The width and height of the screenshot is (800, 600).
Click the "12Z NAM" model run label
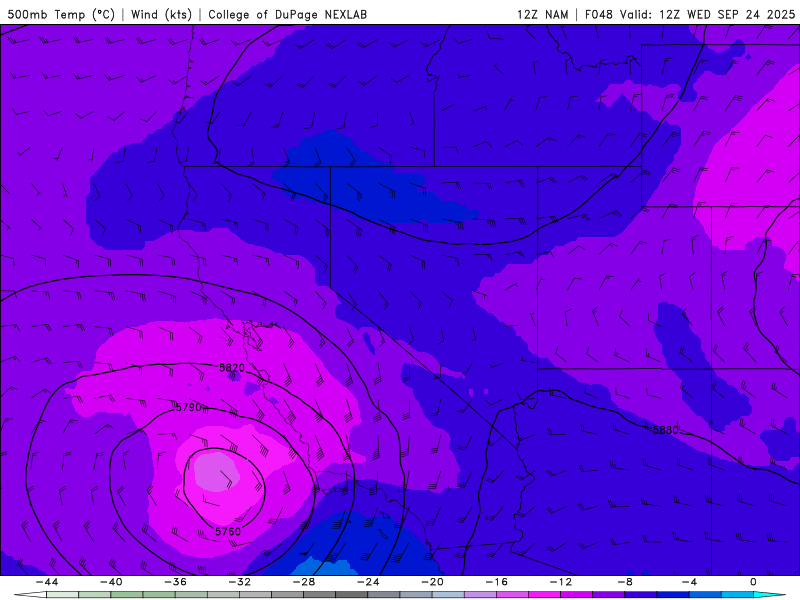pos(542,14)
